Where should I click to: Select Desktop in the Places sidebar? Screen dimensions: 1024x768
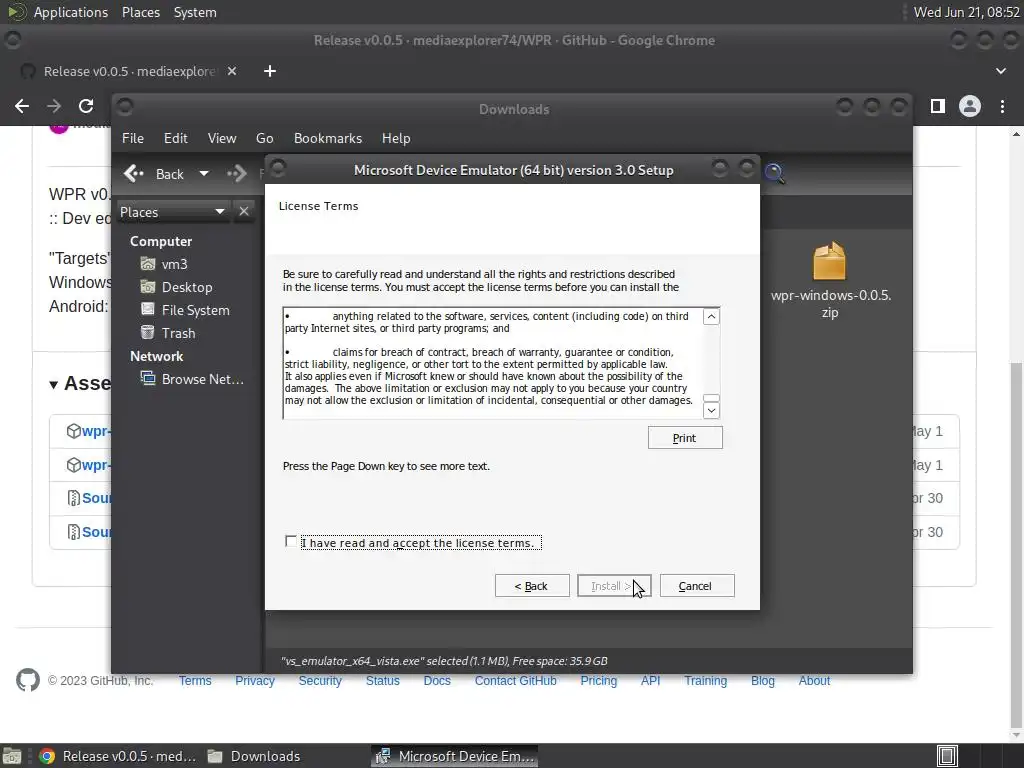[176, 287]
